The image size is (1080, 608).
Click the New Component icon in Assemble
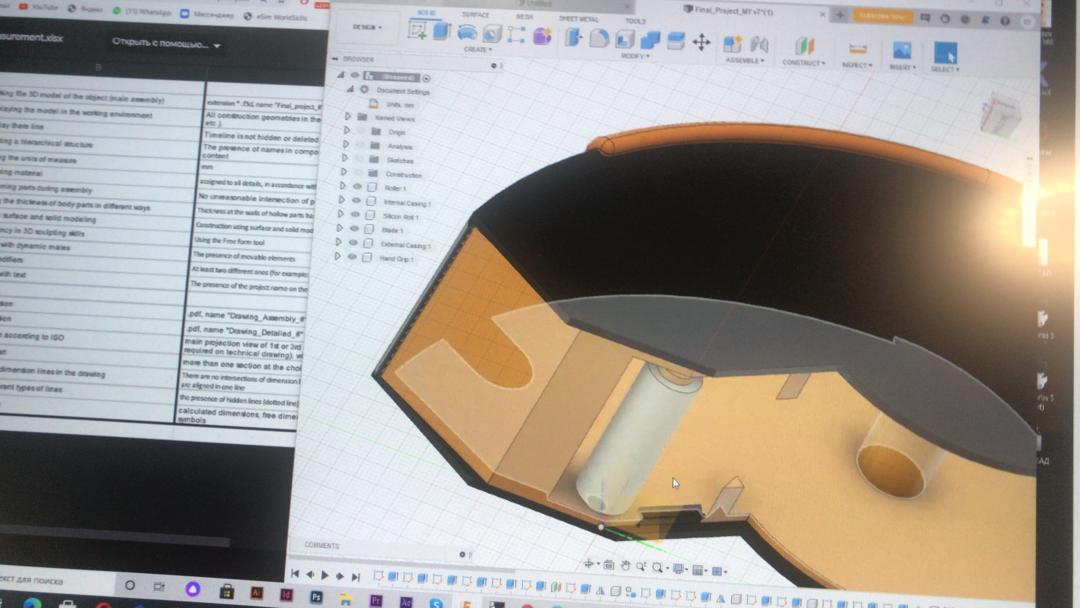(733, 44)
